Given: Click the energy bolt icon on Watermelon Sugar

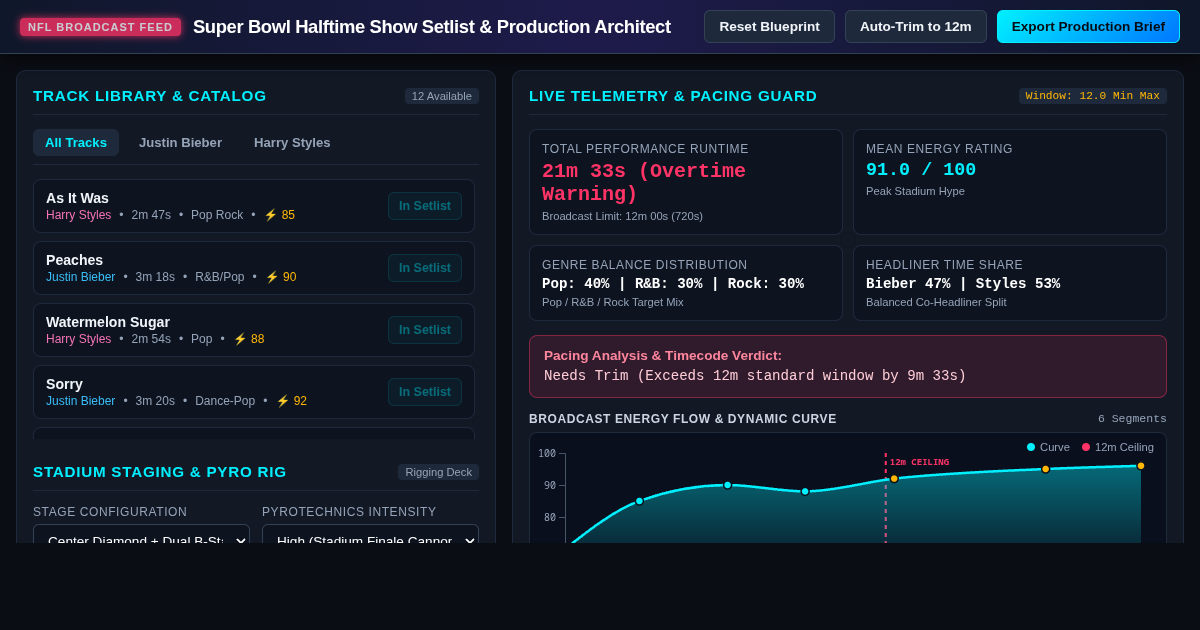Looking at the screenshot, I should [x=240, y=339].
